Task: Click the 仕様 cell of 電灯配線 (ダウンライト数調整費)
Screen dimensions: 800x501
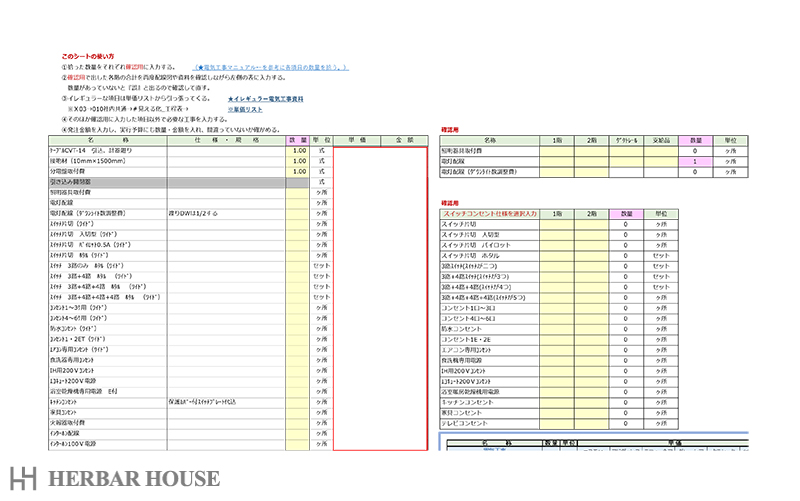Action: click(226, 213)
